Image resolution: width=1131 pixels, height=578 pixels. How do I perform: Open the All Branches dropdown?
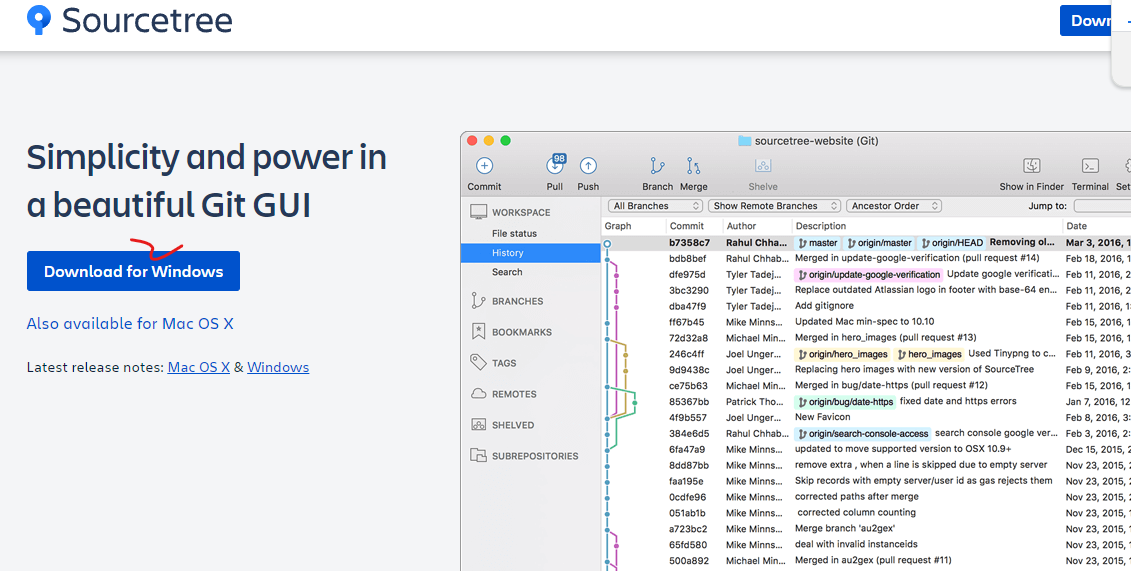pos(655,206)
